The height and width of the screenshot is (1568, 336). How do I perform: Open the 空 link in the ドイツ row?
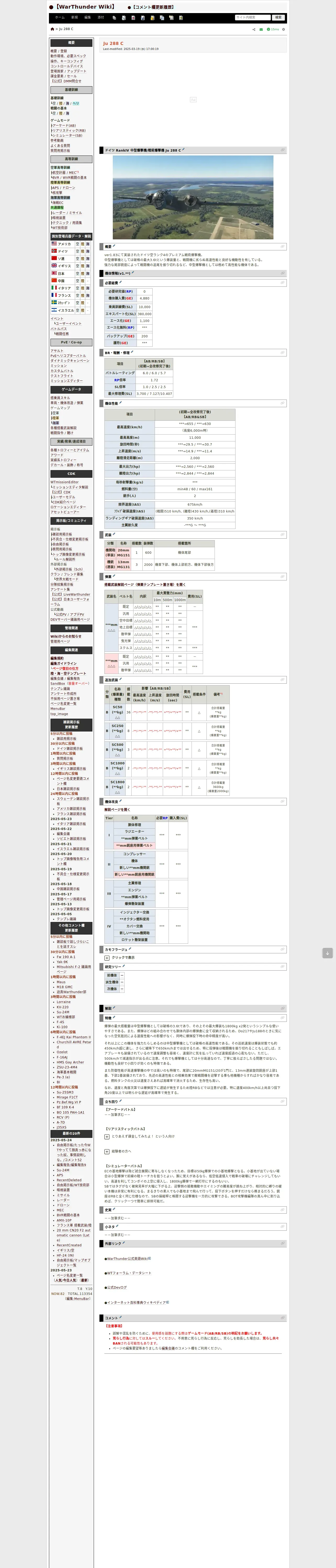pos(78,251)
